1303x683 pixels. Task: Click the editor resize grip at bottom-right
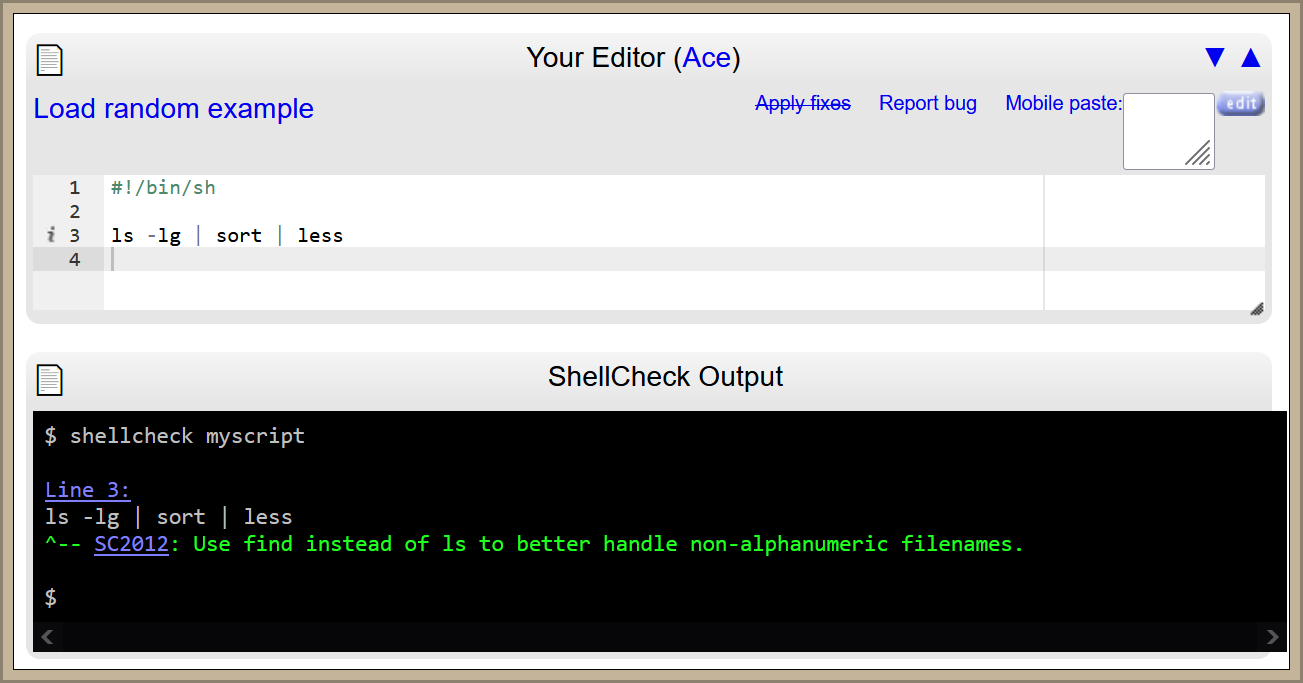coord(1257,309)
